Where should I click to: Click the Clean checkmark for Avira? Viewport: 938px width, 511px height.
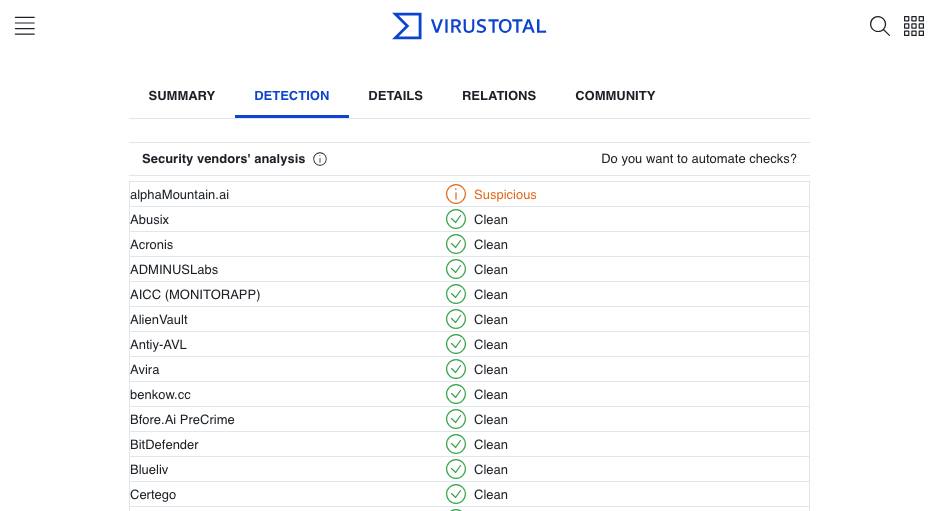pos(456,370)
